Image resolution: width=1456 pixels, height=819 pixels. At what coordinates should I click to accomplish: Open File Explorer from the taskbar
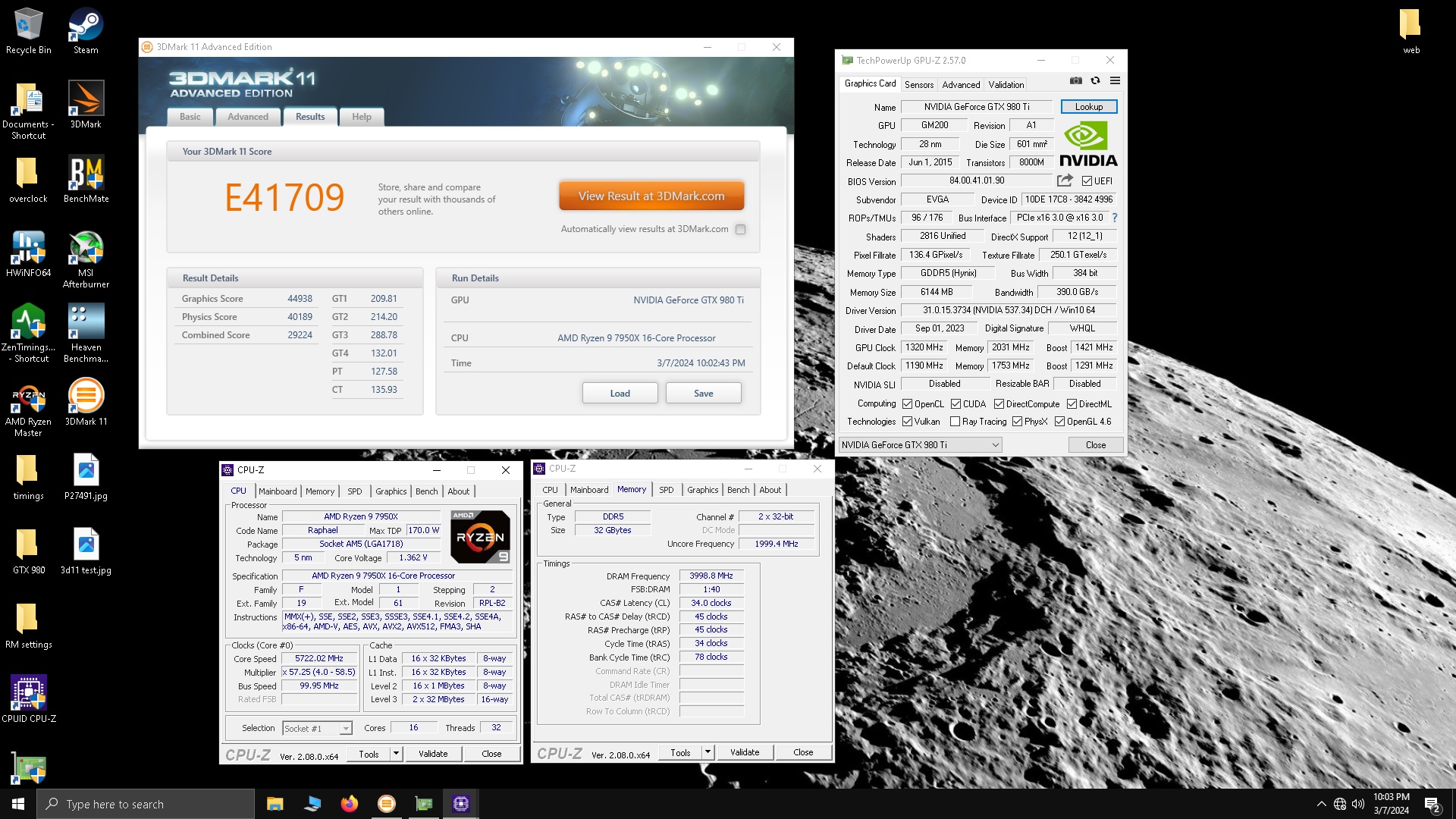[275, 804]
